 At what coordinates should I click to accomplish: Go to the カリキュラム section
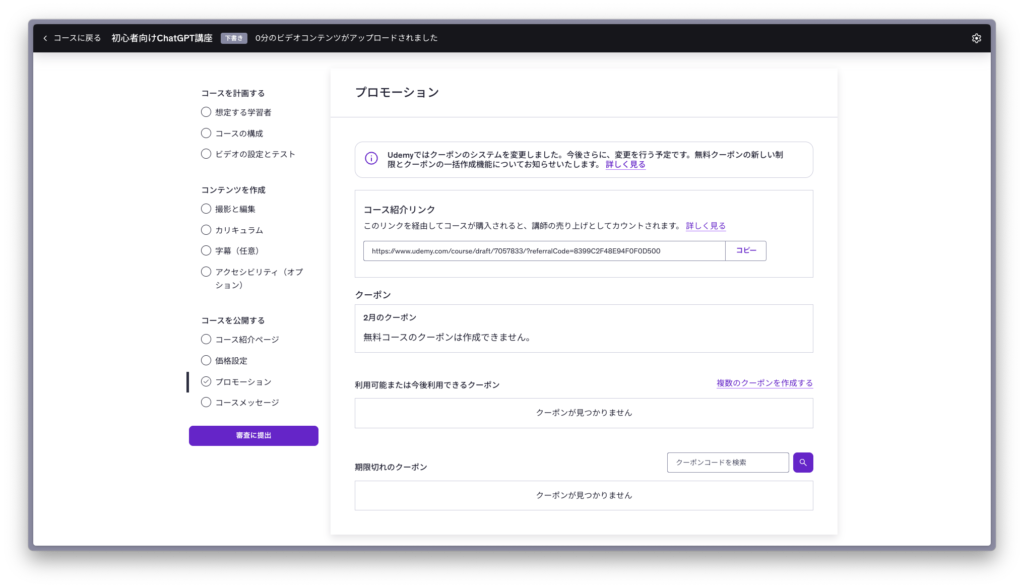239,230
